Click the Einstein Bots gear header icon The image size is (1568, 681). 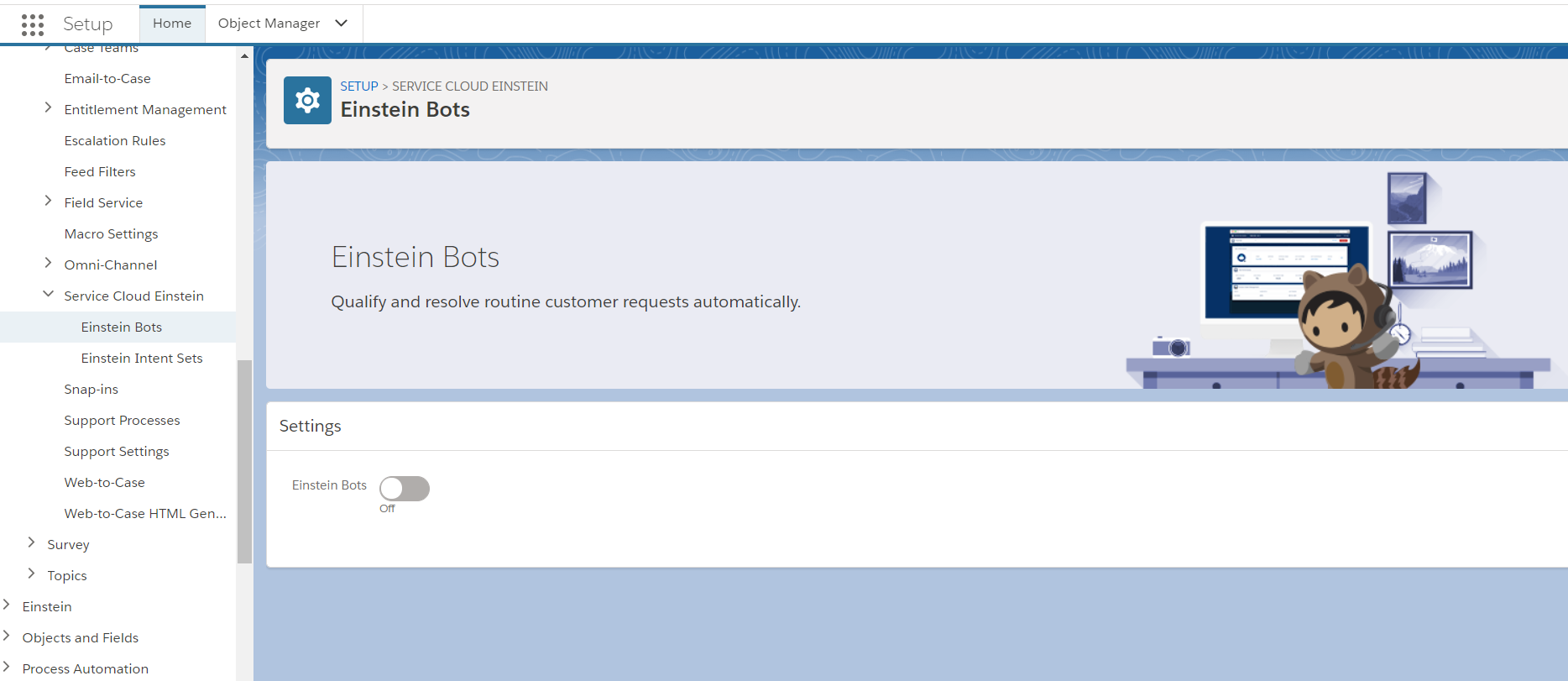click(x=307, y=101)
